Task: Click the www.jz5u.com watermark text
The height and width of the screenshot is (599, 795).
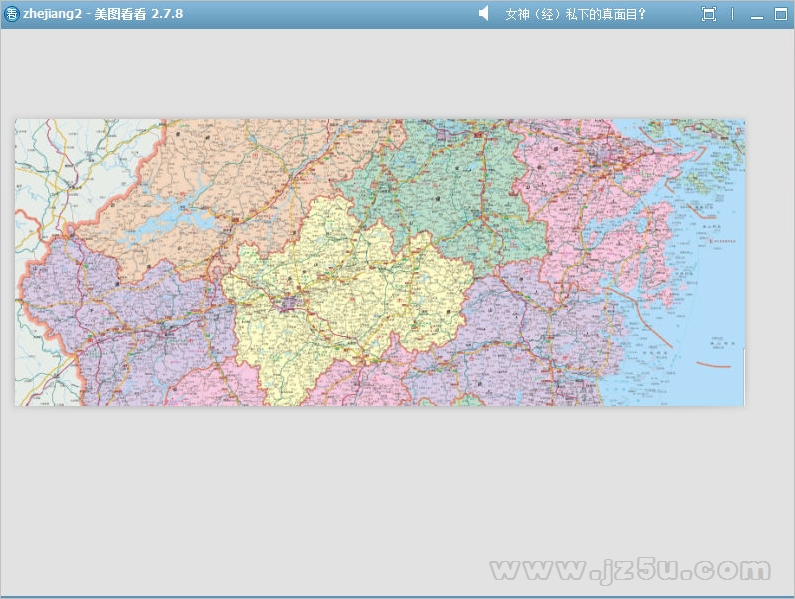Action: click(630, 570)
